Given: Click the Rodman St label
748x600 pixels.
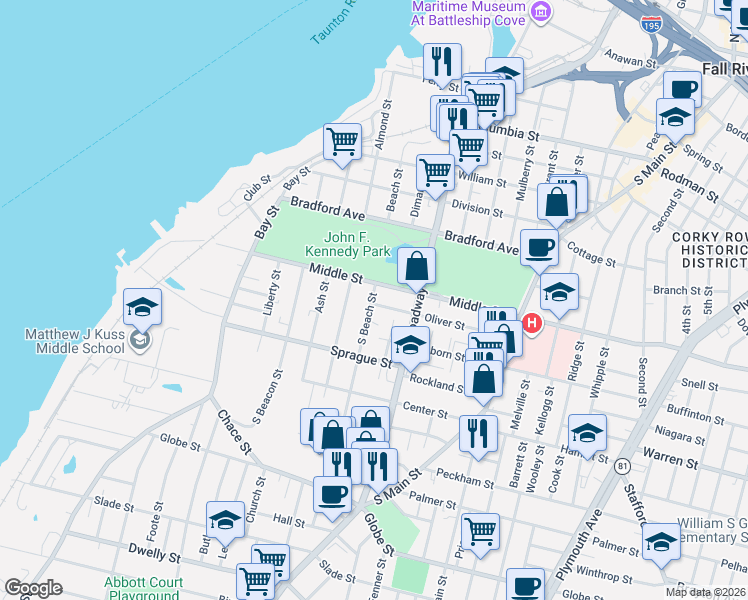Looking at the screenshot, I should pos(690,186).
